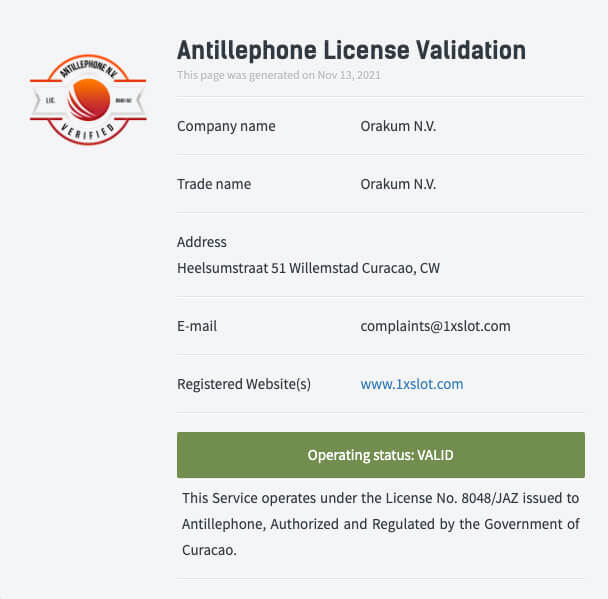The width and height of the screenshot is (608, 599).
Task: Click the complaints@1xslot.com email address
Action: point(435,326)
